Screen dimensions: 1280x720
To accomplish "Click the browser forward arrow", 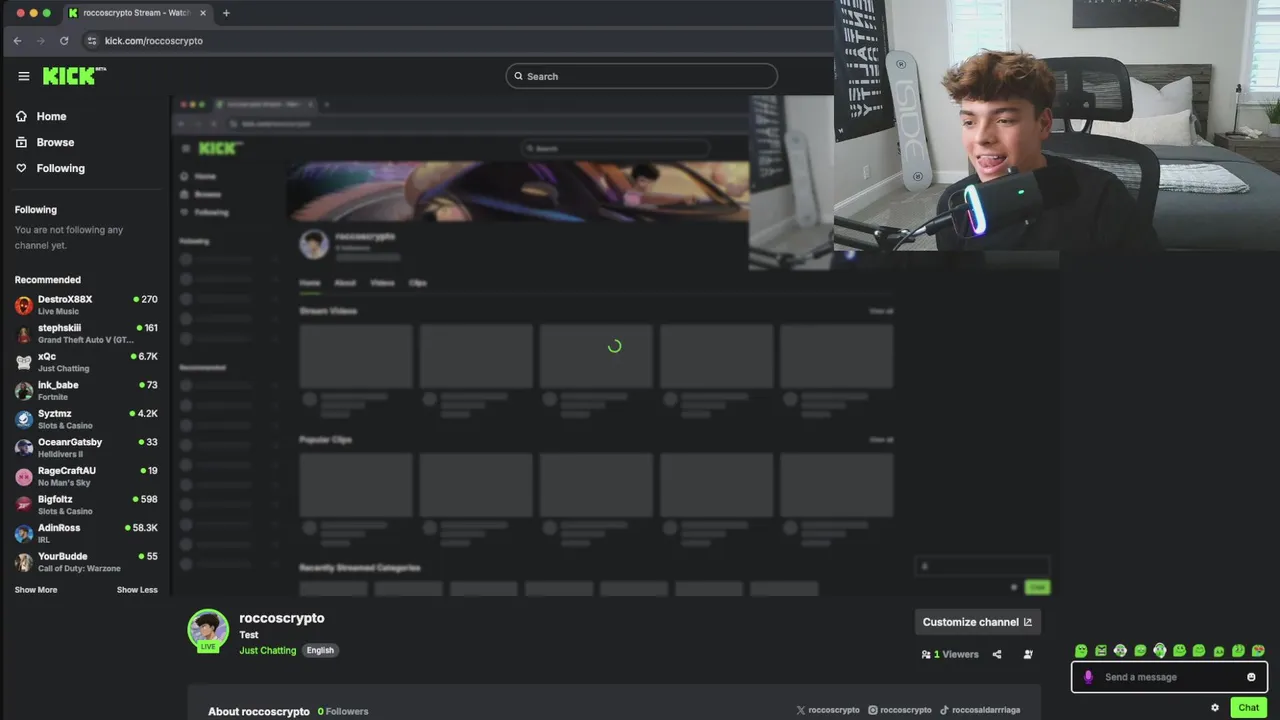I will [x=41, y=41].
